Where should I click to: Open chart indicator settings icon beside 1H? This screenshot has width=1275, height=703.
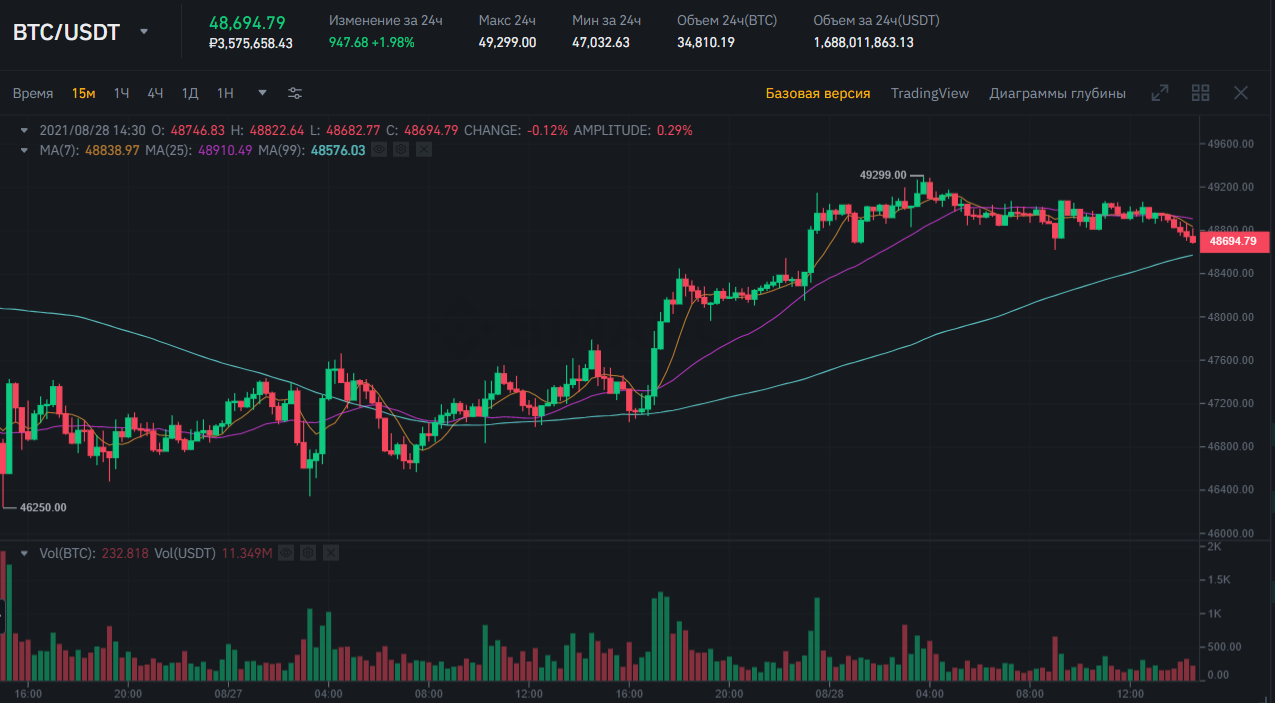point(295,93)
